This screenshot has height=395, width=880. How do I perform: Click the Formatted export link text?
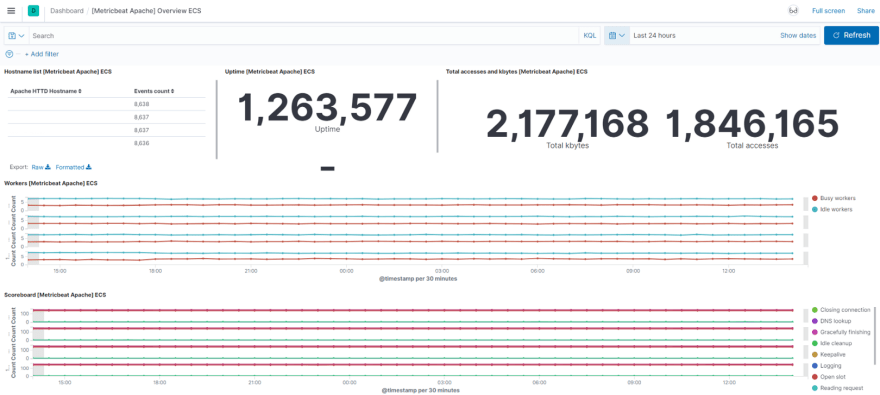pyautogui.click(x=70, y=167)
